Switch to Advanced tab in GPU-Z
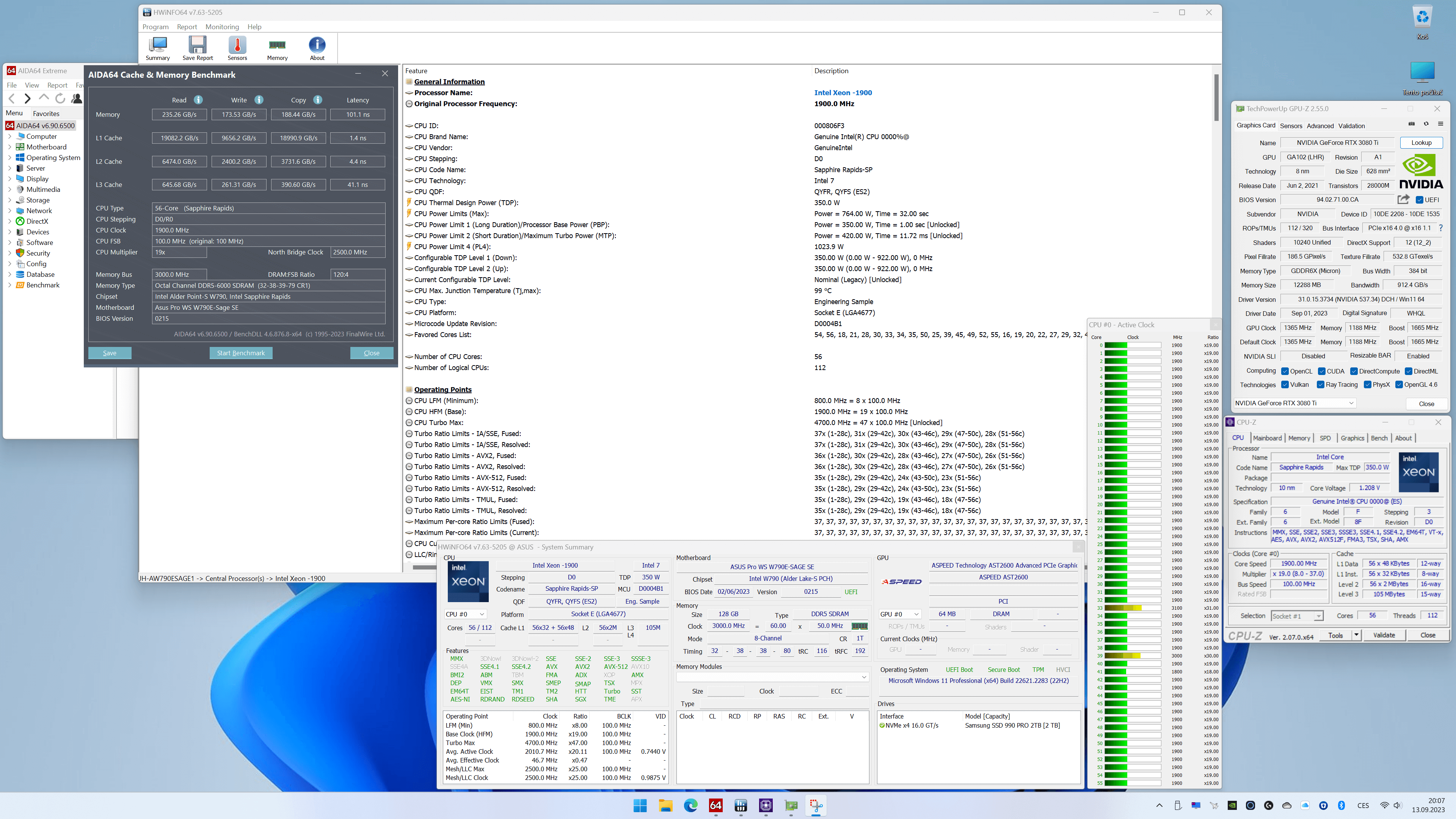This screenshot has width=1456, height=819. click(1320, 126)
